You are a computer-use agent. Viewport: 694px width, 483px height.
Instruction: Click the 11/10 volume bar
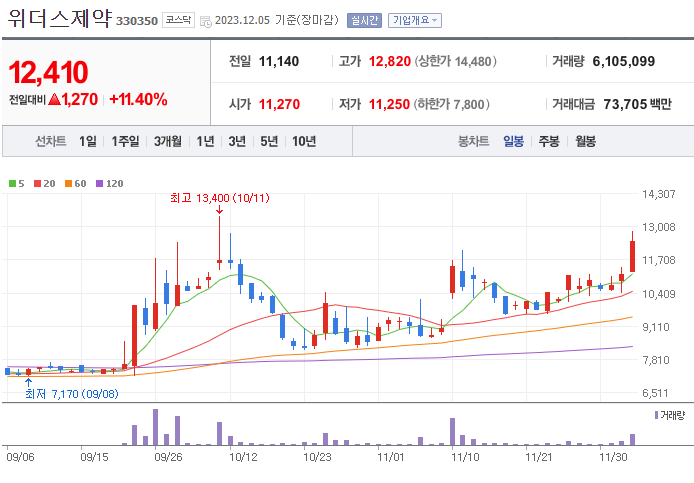point(452,432)
